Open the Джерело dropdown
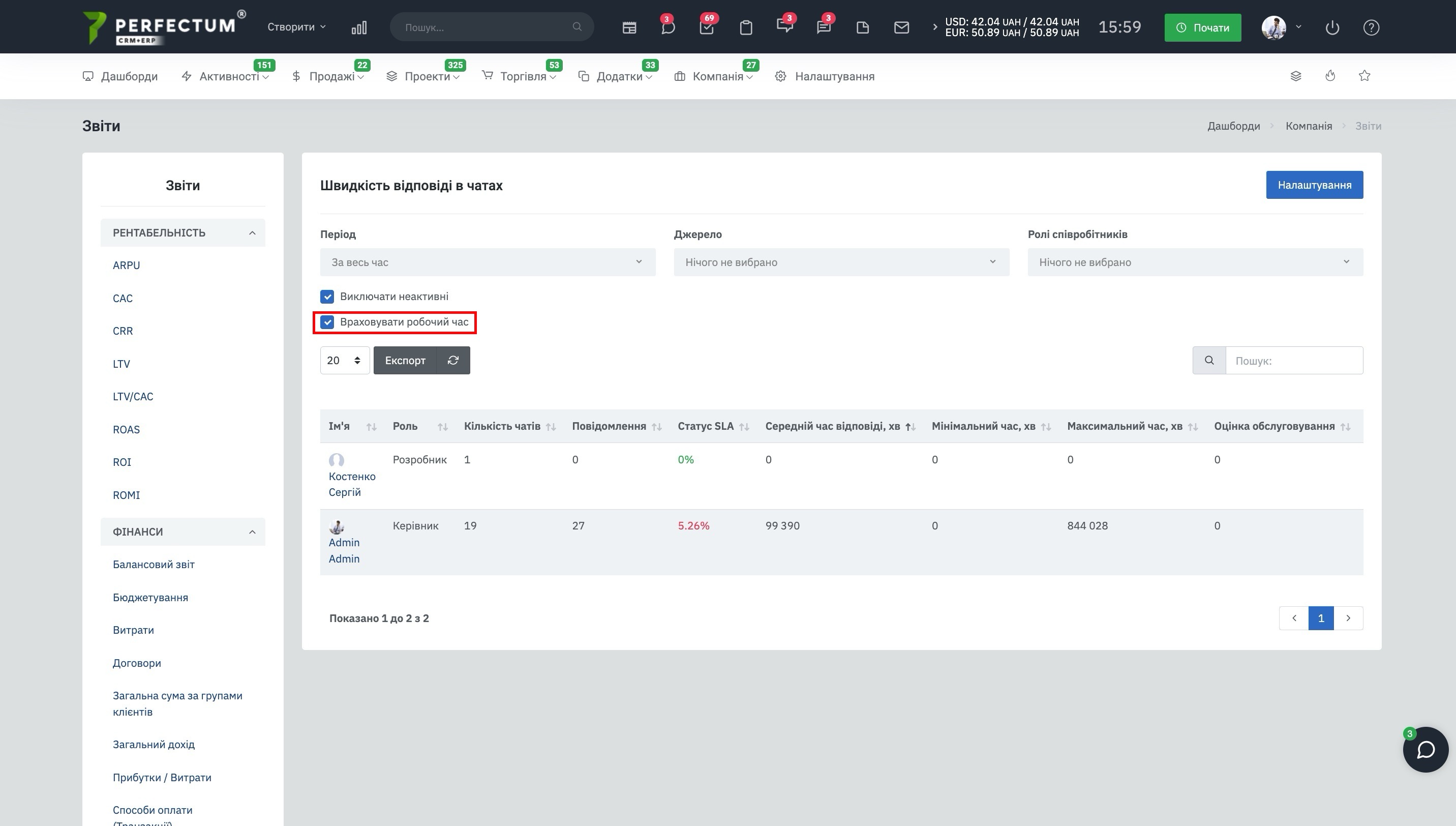The image size is (1456, 826). (841, 262)
